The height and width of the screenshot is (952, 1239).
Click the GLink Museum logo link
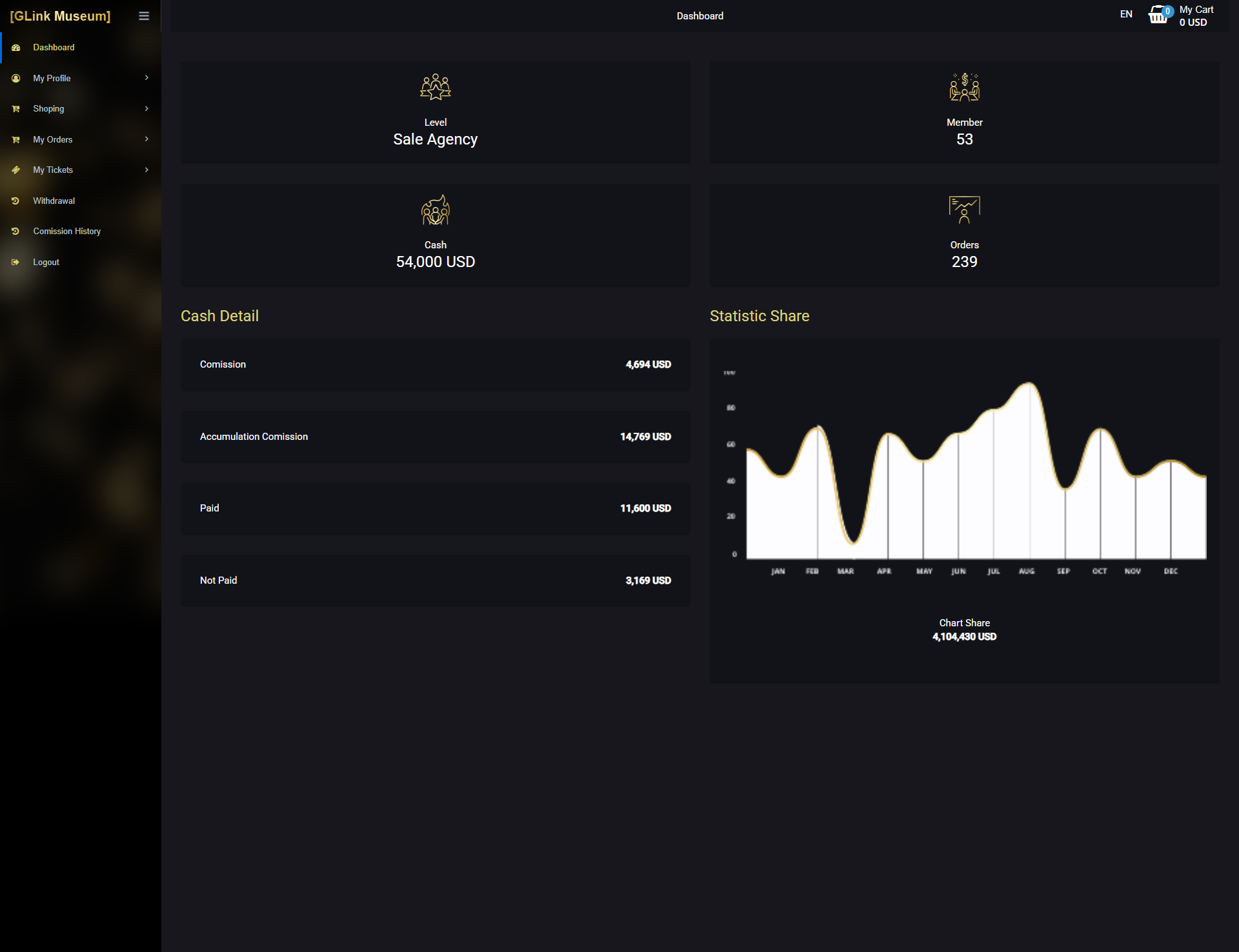click(60, 16)
